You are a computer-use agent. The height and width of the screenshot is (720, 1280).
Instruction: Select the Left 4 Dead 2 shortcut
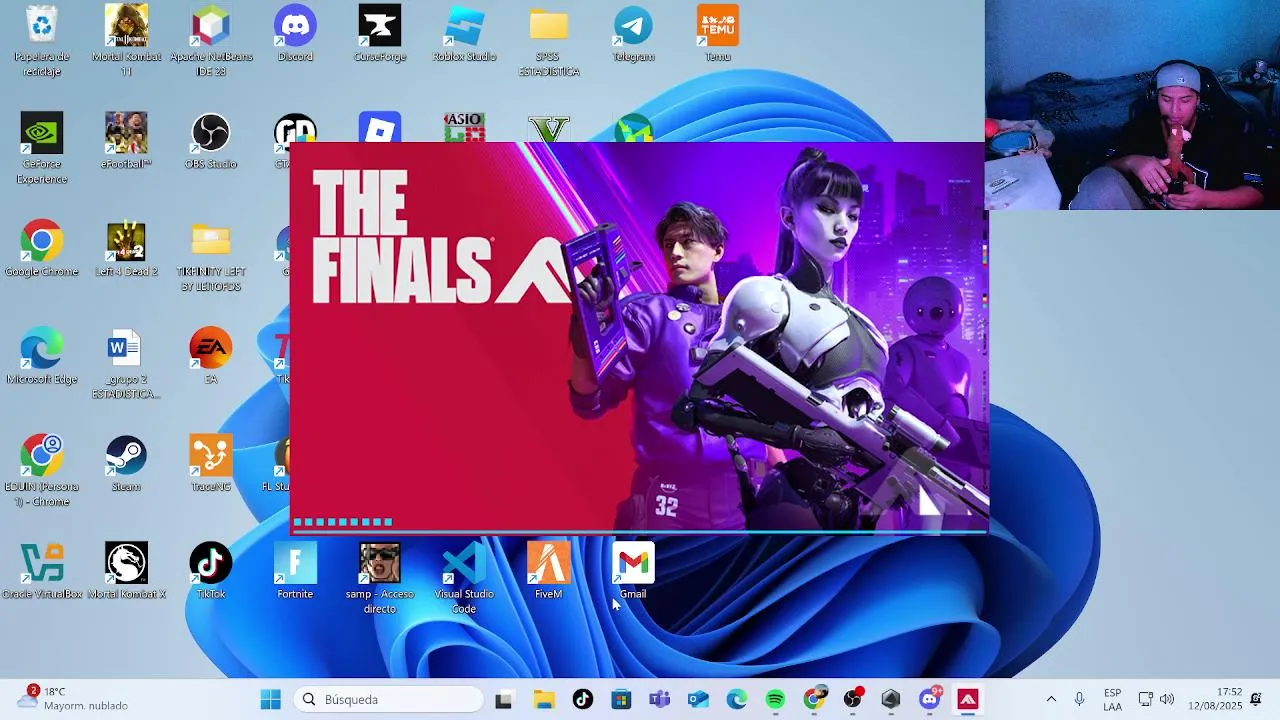click(x=126, y=249)
